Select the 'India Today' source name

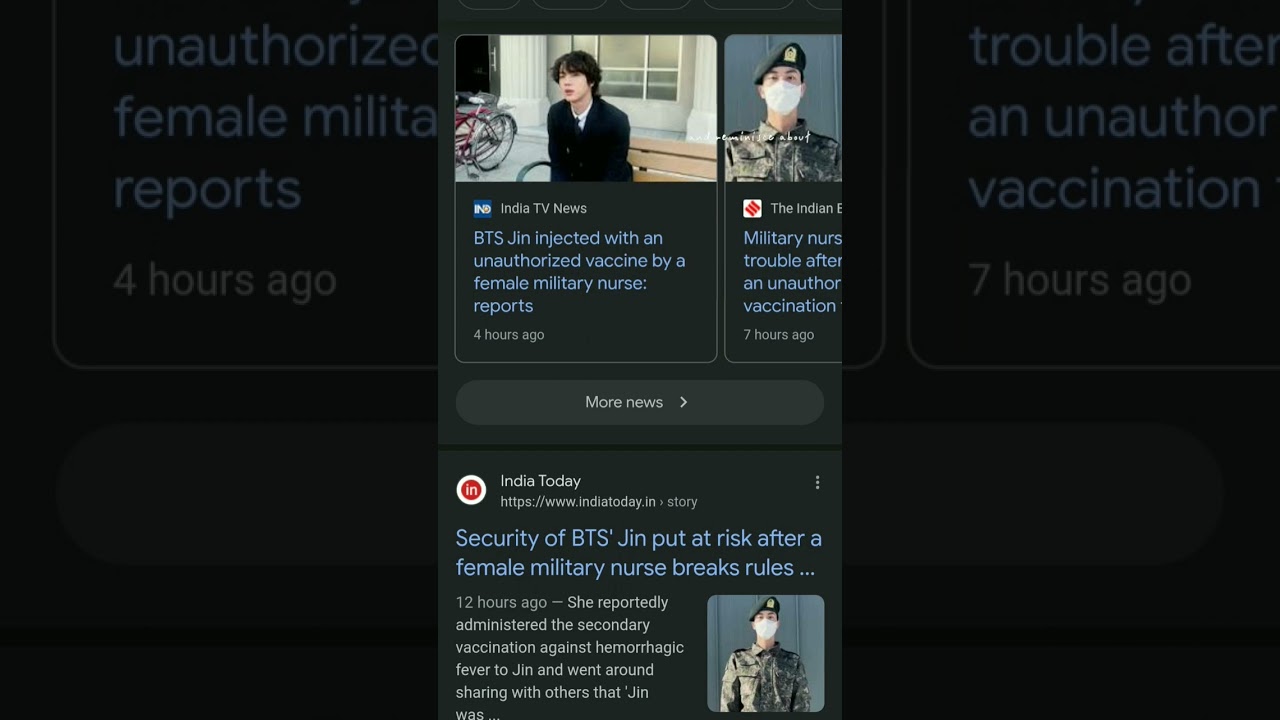(541, 481)
